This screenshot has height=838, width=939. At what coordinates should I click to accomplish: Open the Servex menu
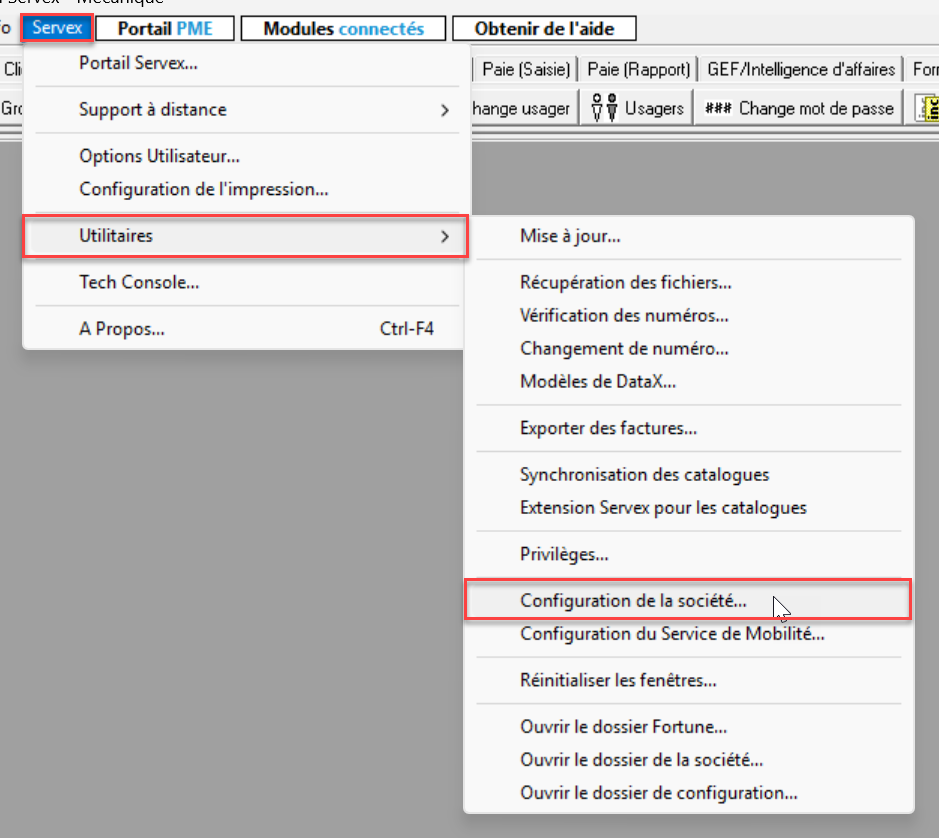coord(57,28)
